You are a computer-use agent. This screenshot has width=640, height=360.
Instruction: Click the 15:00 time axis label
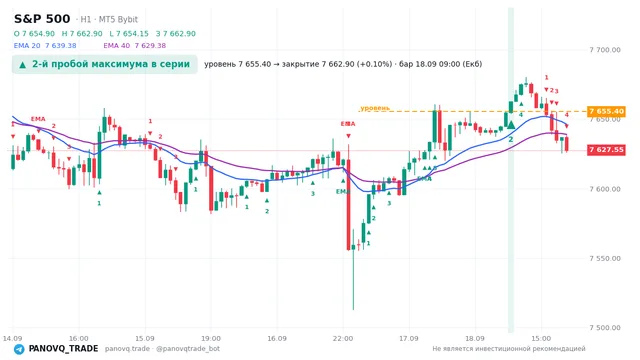(x=541, y=338)
